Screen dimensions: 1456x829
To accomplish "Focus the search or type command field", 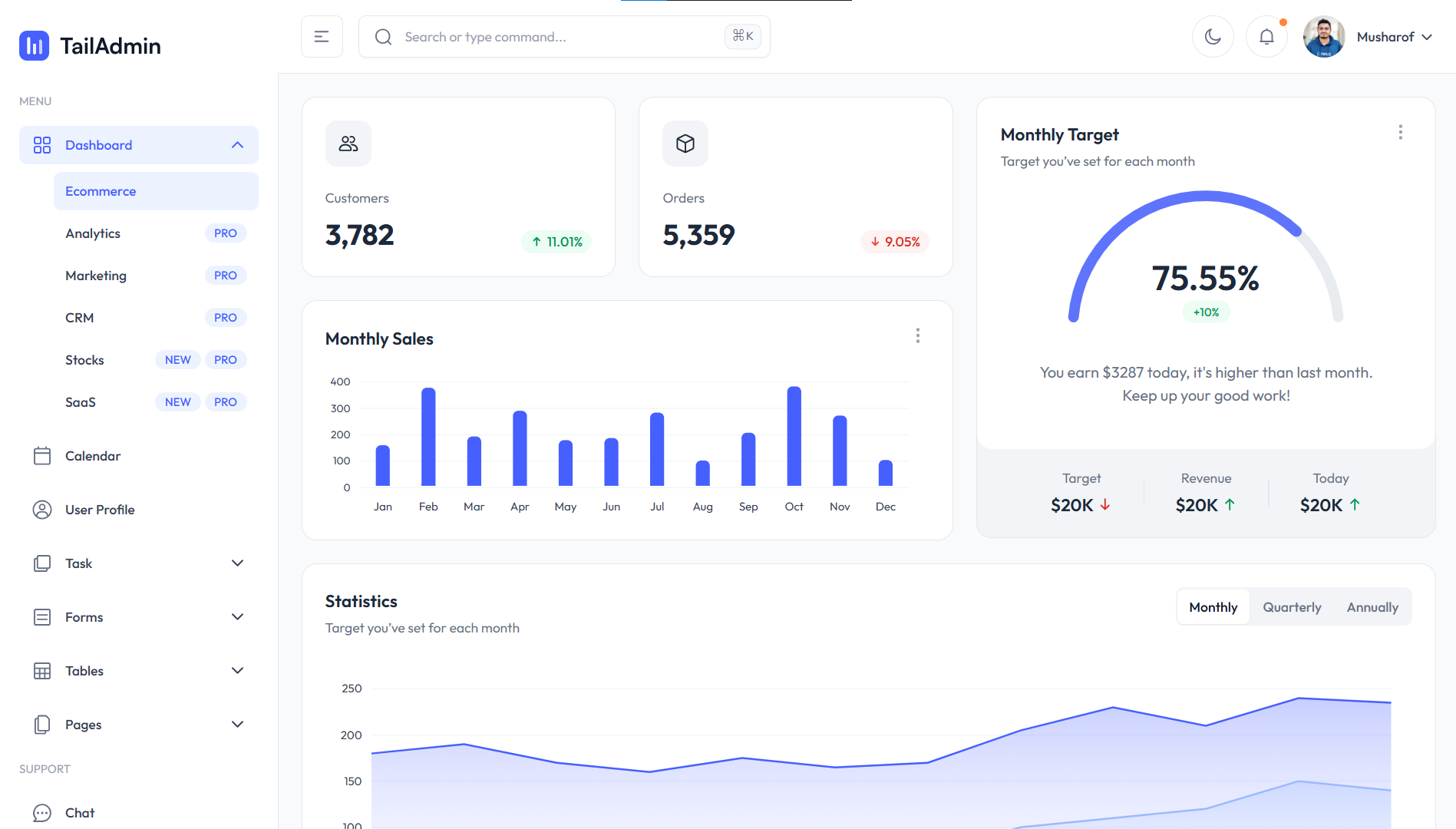I will point(564,37).
